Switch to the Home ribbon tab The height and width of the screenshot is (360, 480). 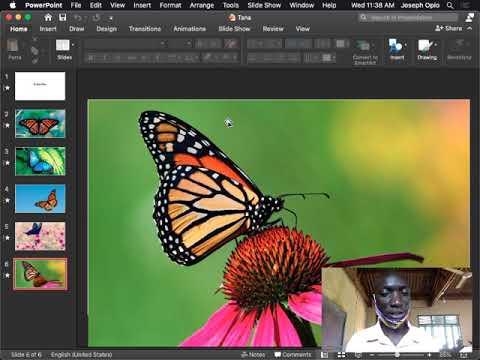(x=19, y=29)
